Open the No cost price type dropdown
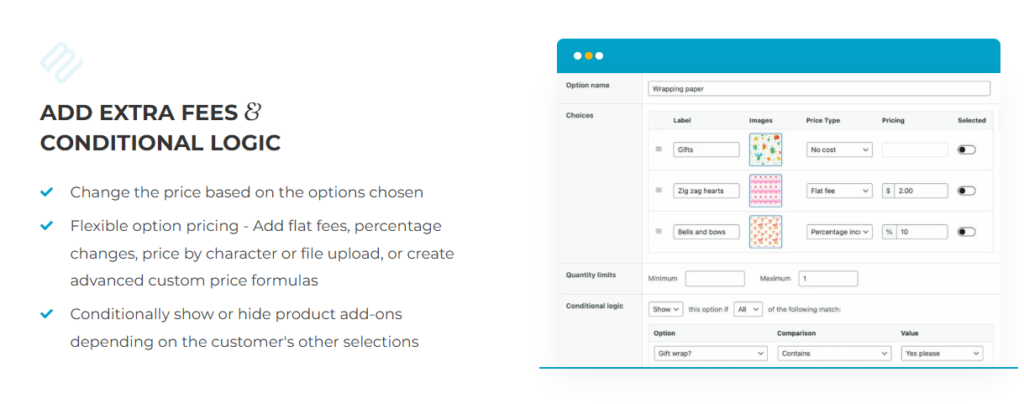The height and width of the screenshot is (404, 1024). [x=839, y=149]
